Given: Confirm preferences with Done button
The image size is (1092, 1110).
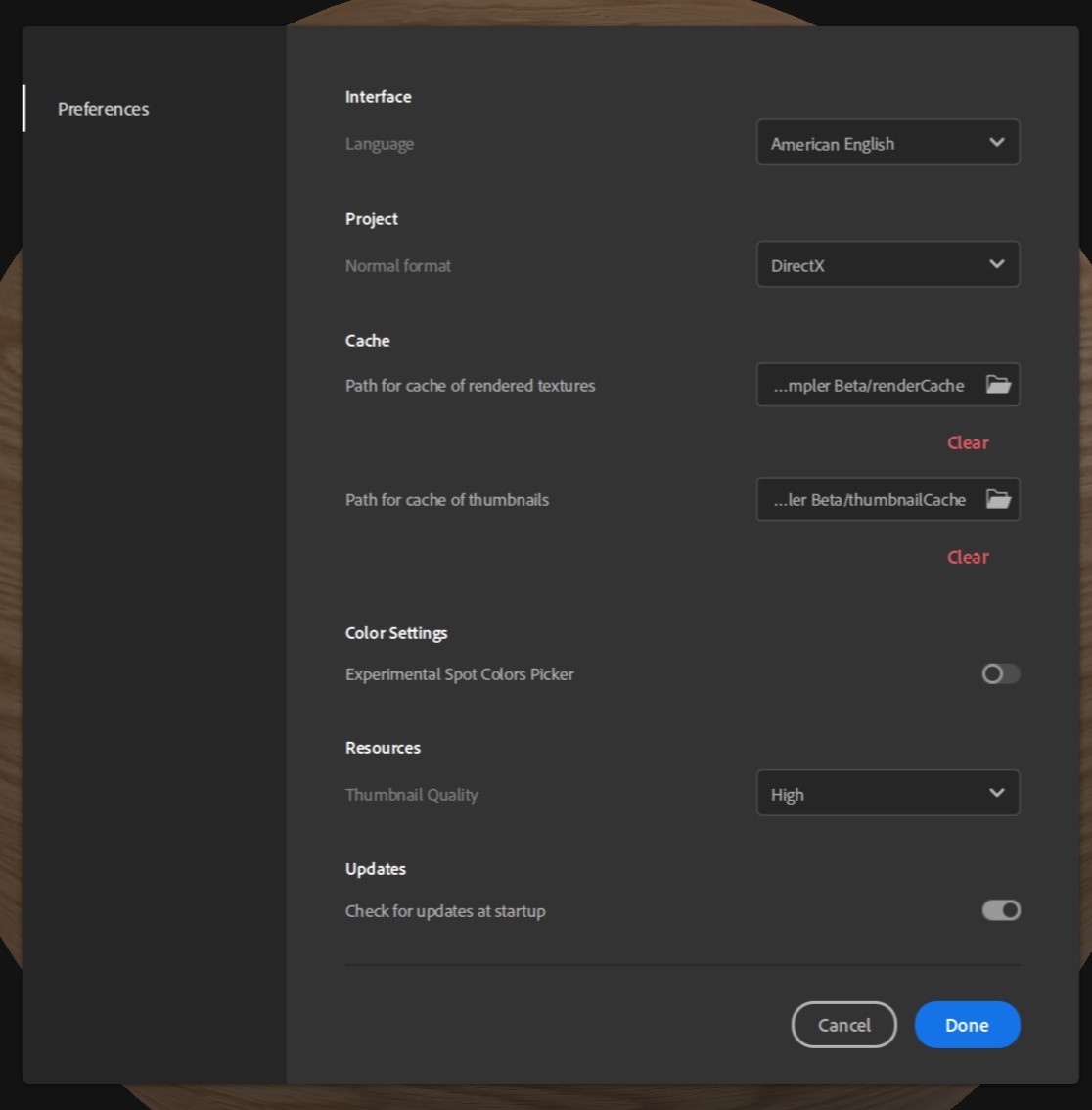Looking at the screenshot, I should coord(967,1024).
